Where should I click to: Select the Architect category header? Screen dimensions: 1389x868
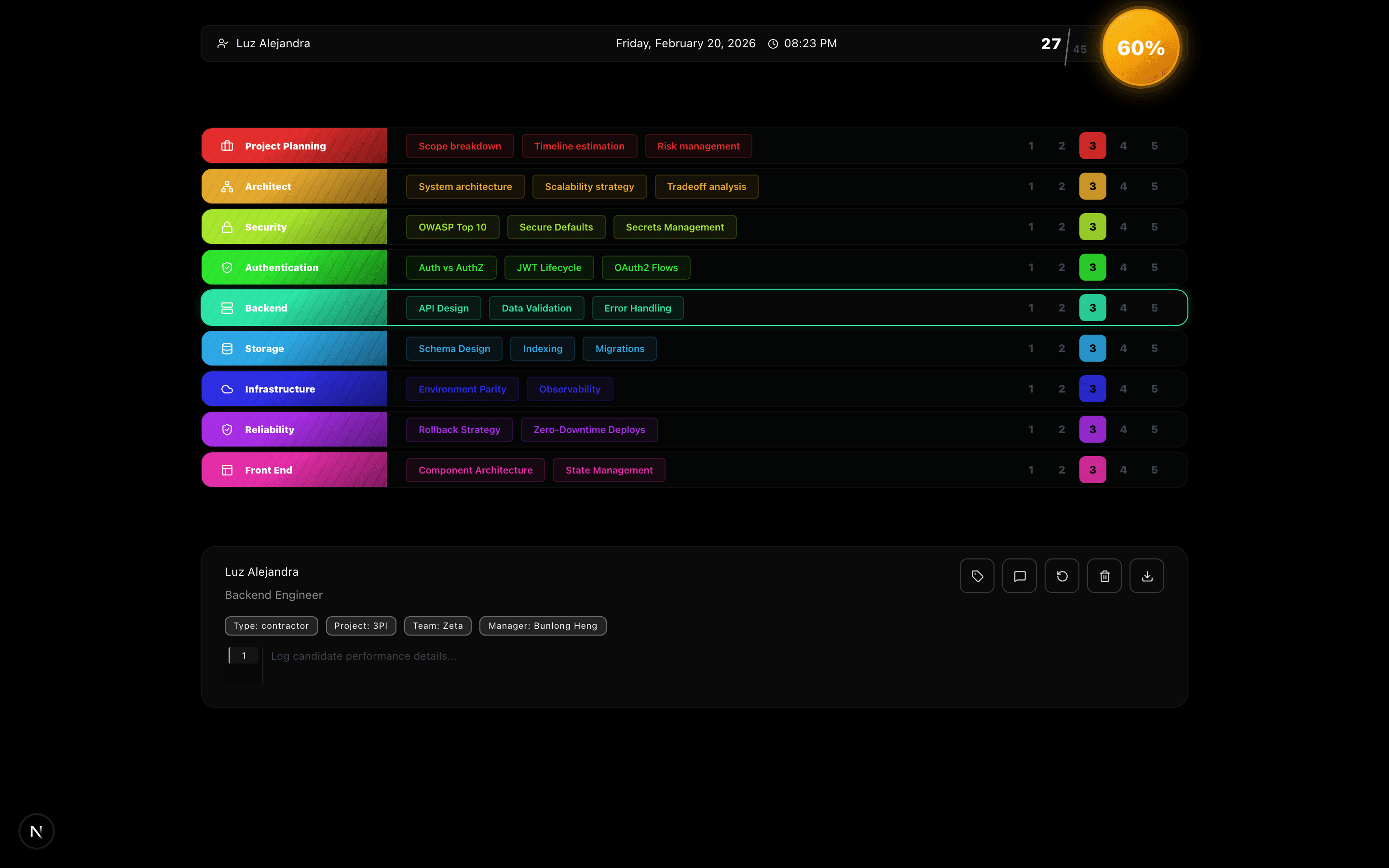tap(294, 186)
